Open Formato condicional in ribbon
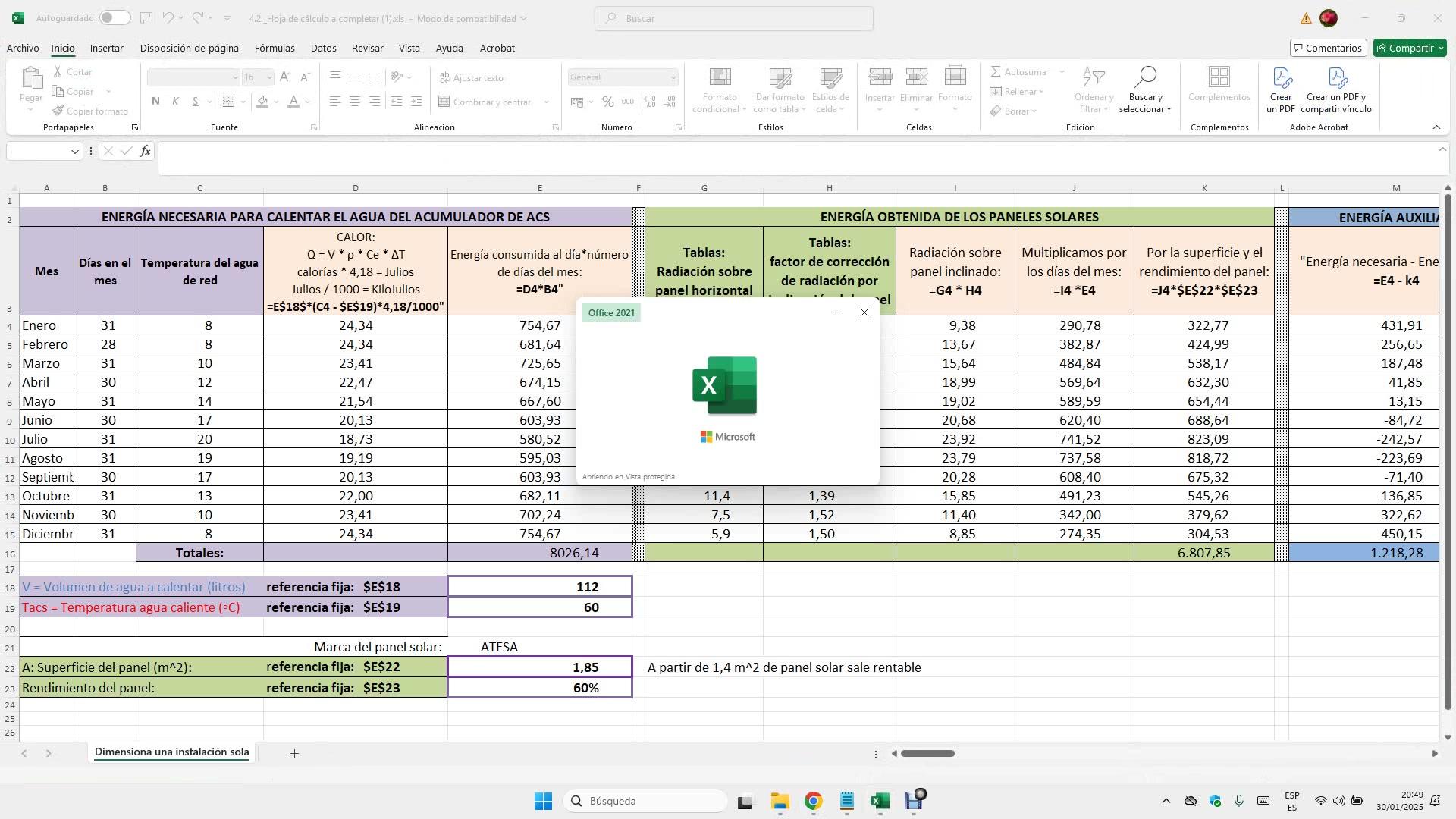This screenshot has width=1456, height=819. coord(719,90)
